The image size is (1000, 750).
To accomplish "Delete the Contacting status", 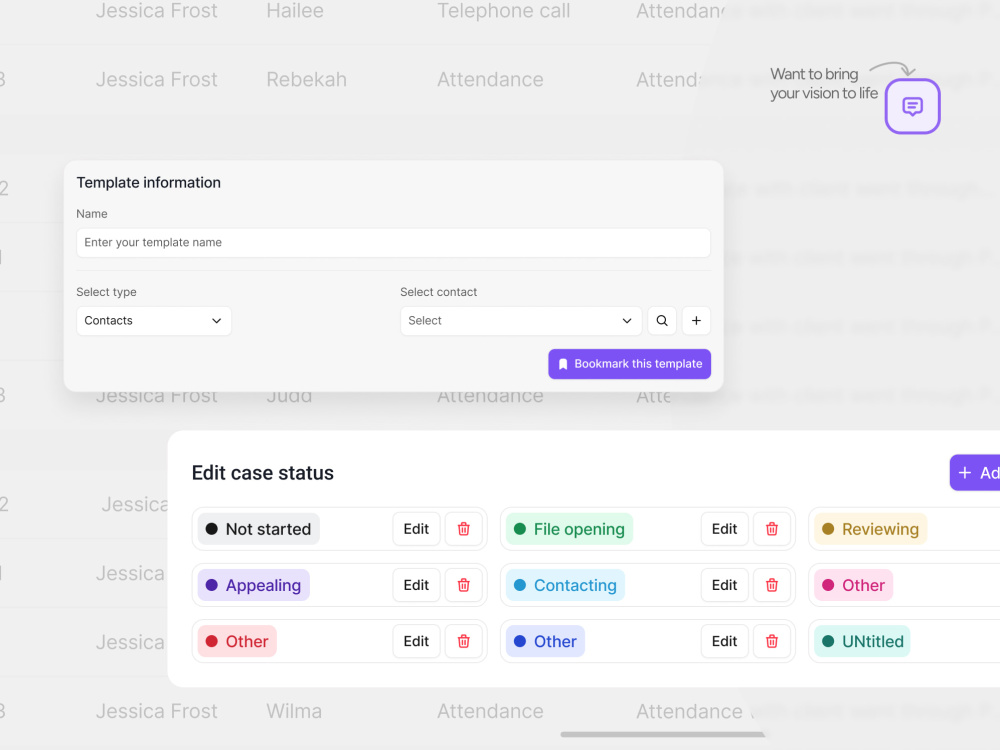I will [x=772, y=585].
